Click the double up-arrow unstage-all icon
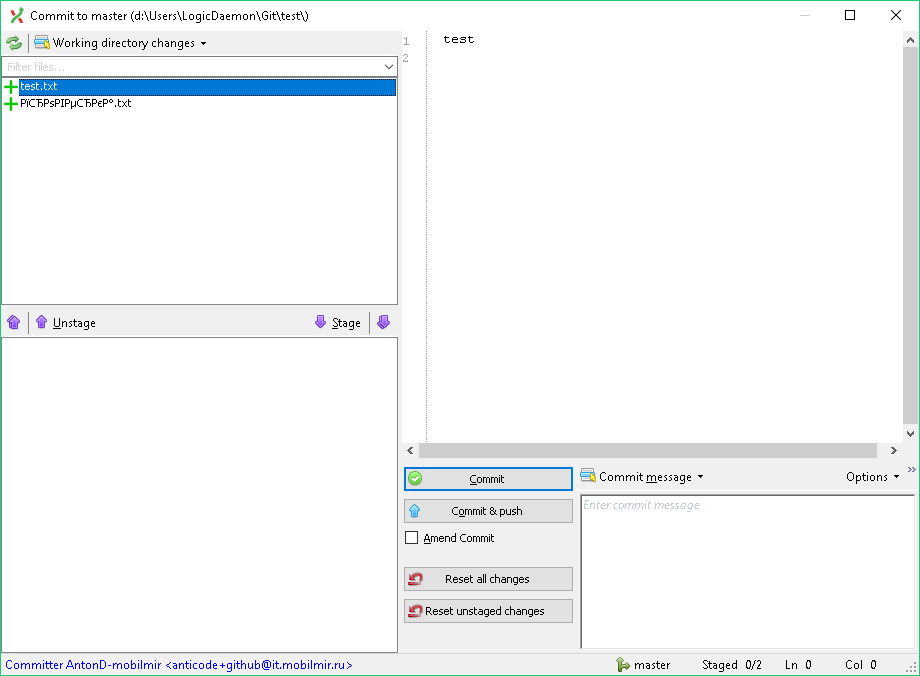The image size is (920, 676). tap(13, 322)
